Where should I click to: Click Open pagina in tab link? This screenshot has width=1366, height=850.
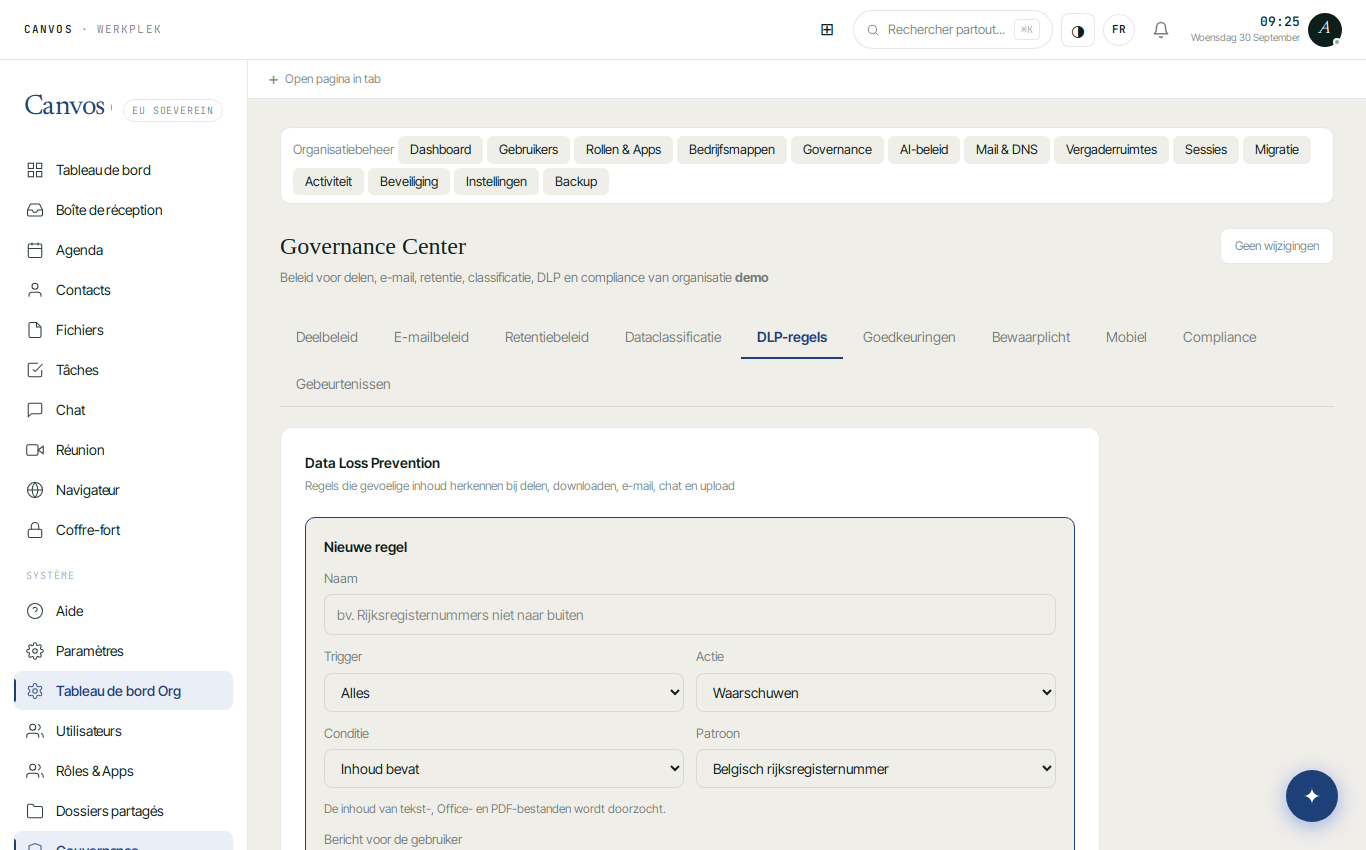pos(324,79)
